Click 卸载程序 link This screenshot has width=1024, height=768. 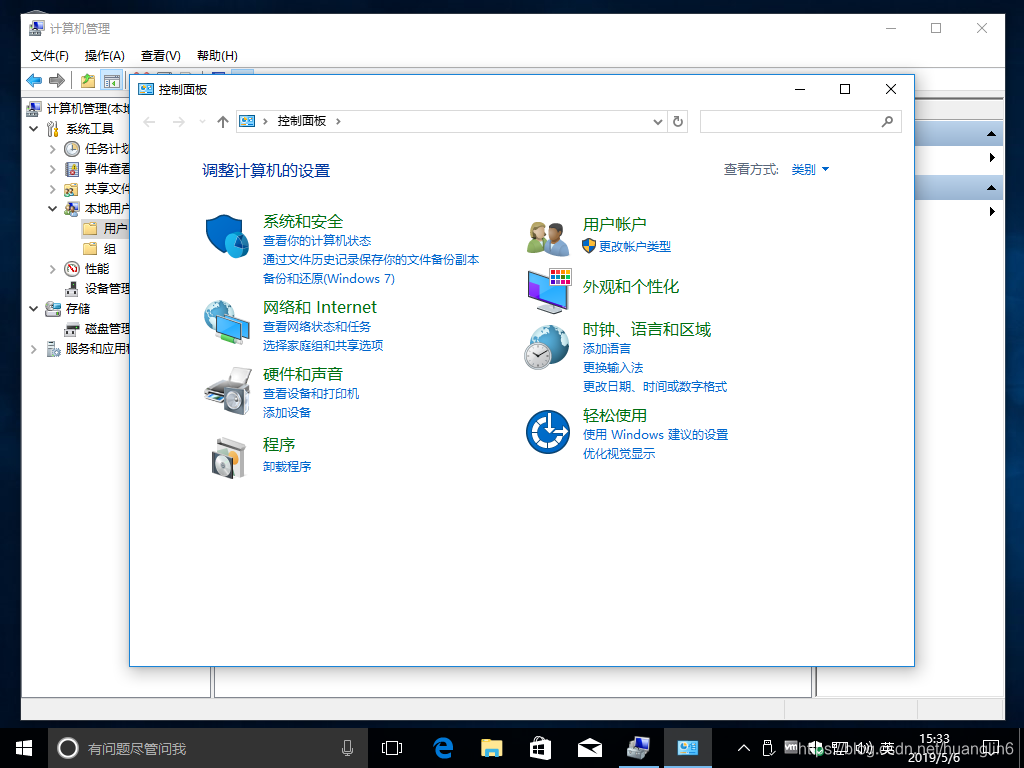coord(287,466)
